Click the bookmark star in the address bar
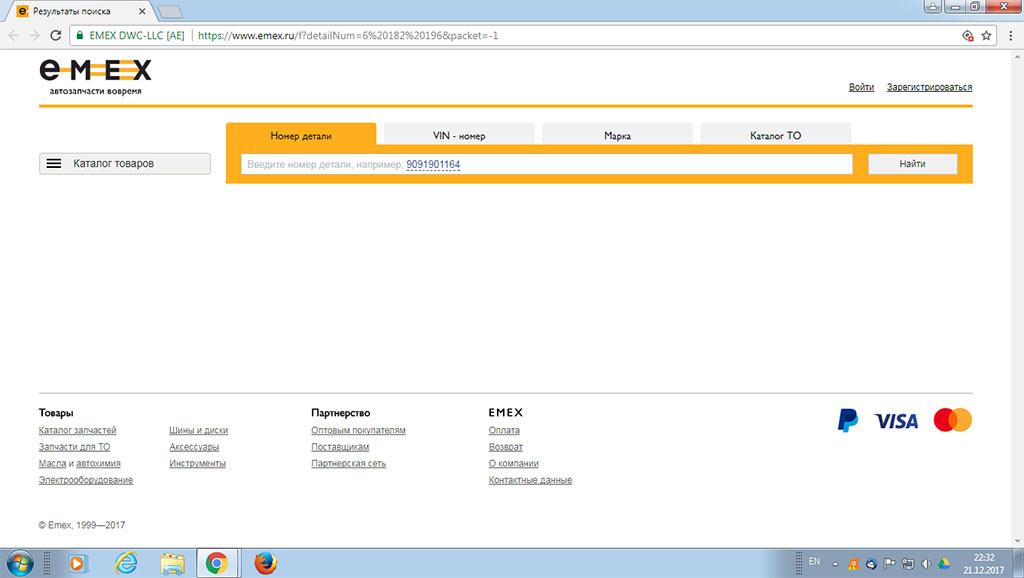Viewport: 1024px width, 578px height. pos(987,33)
